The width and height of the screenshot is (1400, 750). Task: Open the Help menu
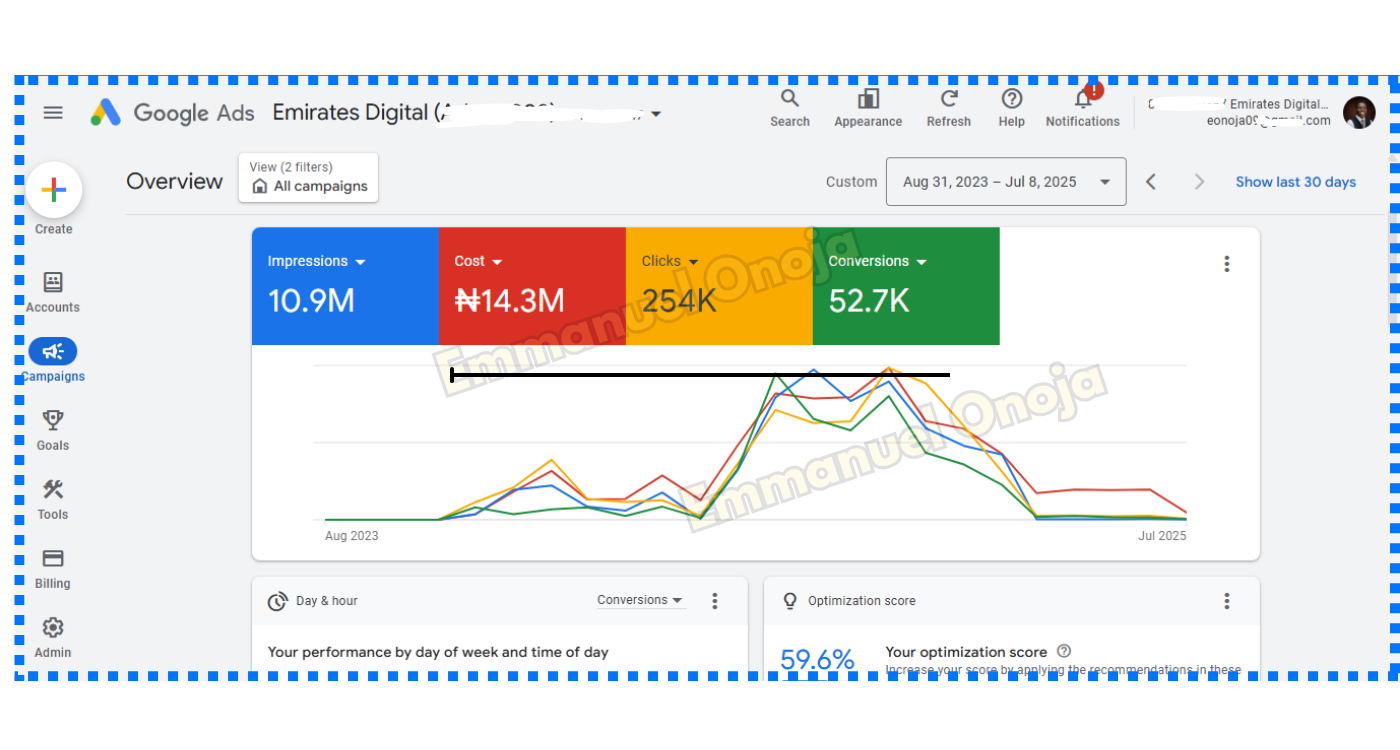1012,99
